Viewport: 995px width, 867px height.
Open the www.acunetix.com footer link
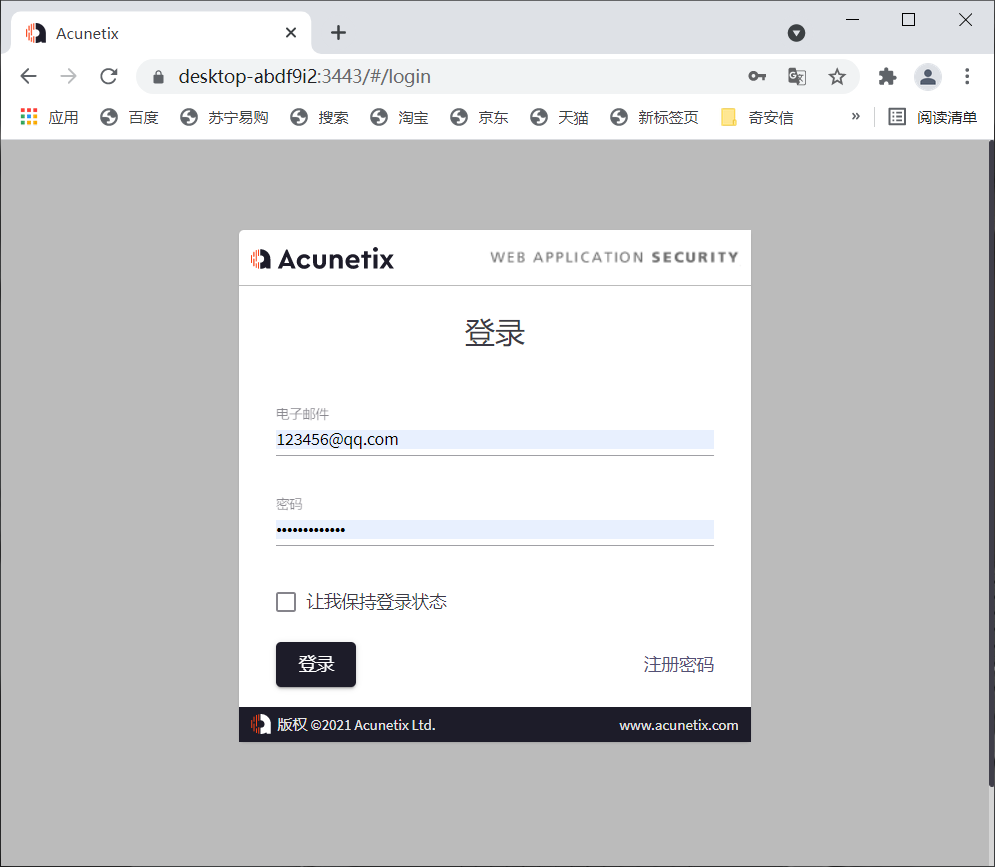pyautogui.click(x=678, y=725)
